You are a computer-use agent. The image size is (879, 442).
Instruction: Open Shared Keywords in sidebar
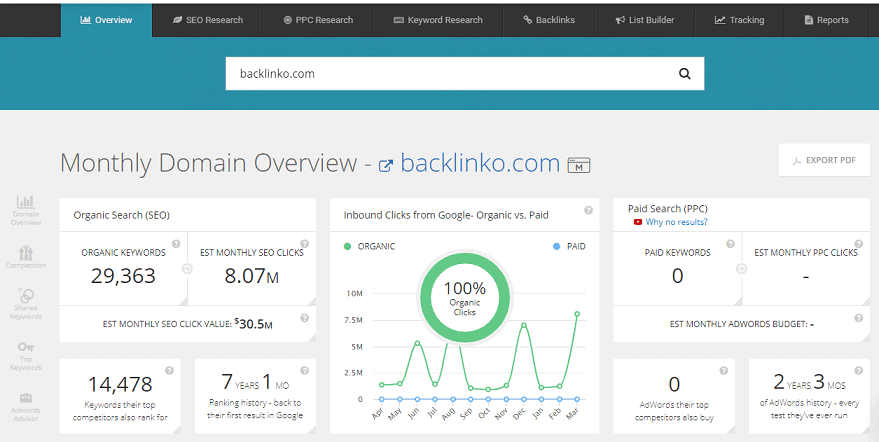click(26, 303)
